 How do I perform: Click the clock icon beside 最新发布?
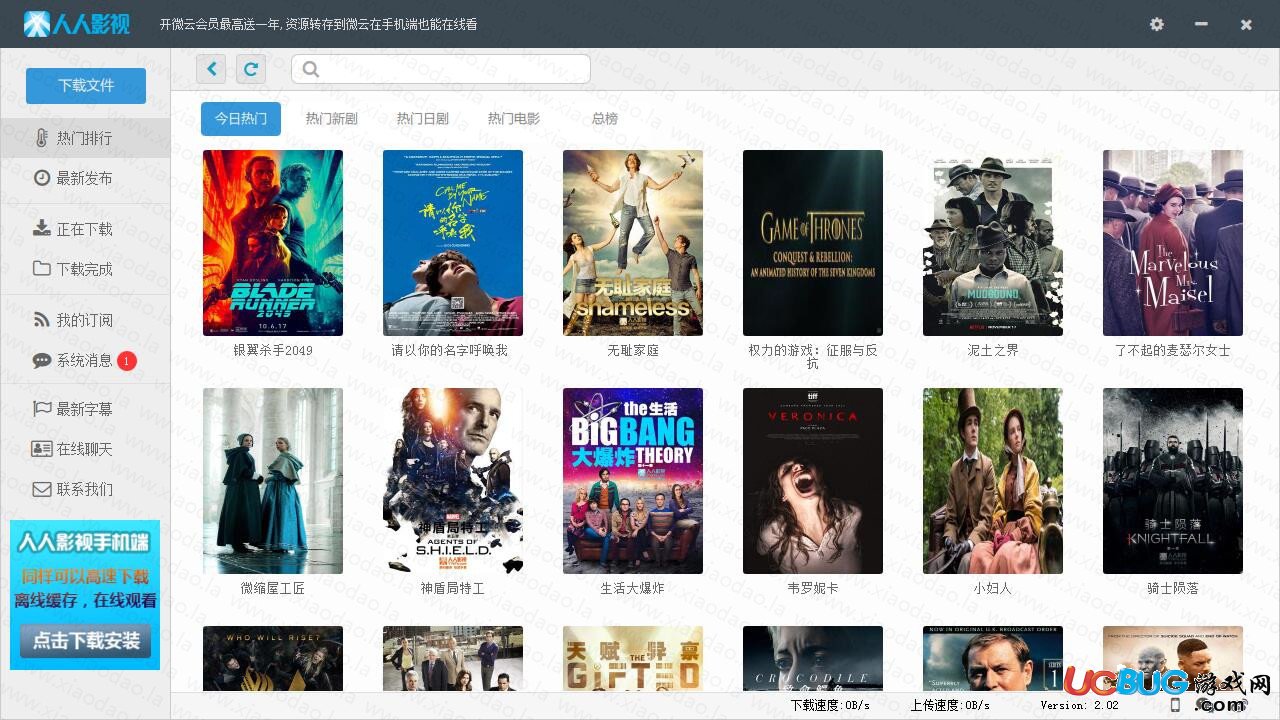pyautogui.click(x=42, y=178)
